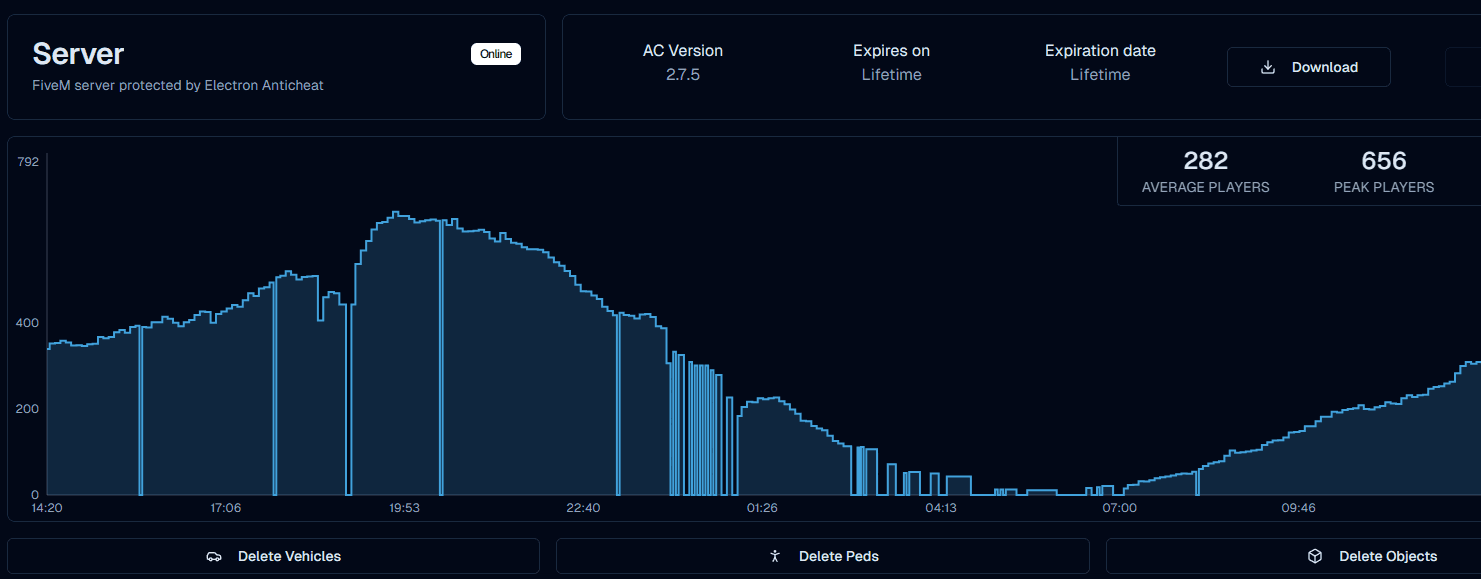Select the 656 Peak Players stat
Image resolution: width=1481 pixels, height=579 pixels.
pos(1384,172)
